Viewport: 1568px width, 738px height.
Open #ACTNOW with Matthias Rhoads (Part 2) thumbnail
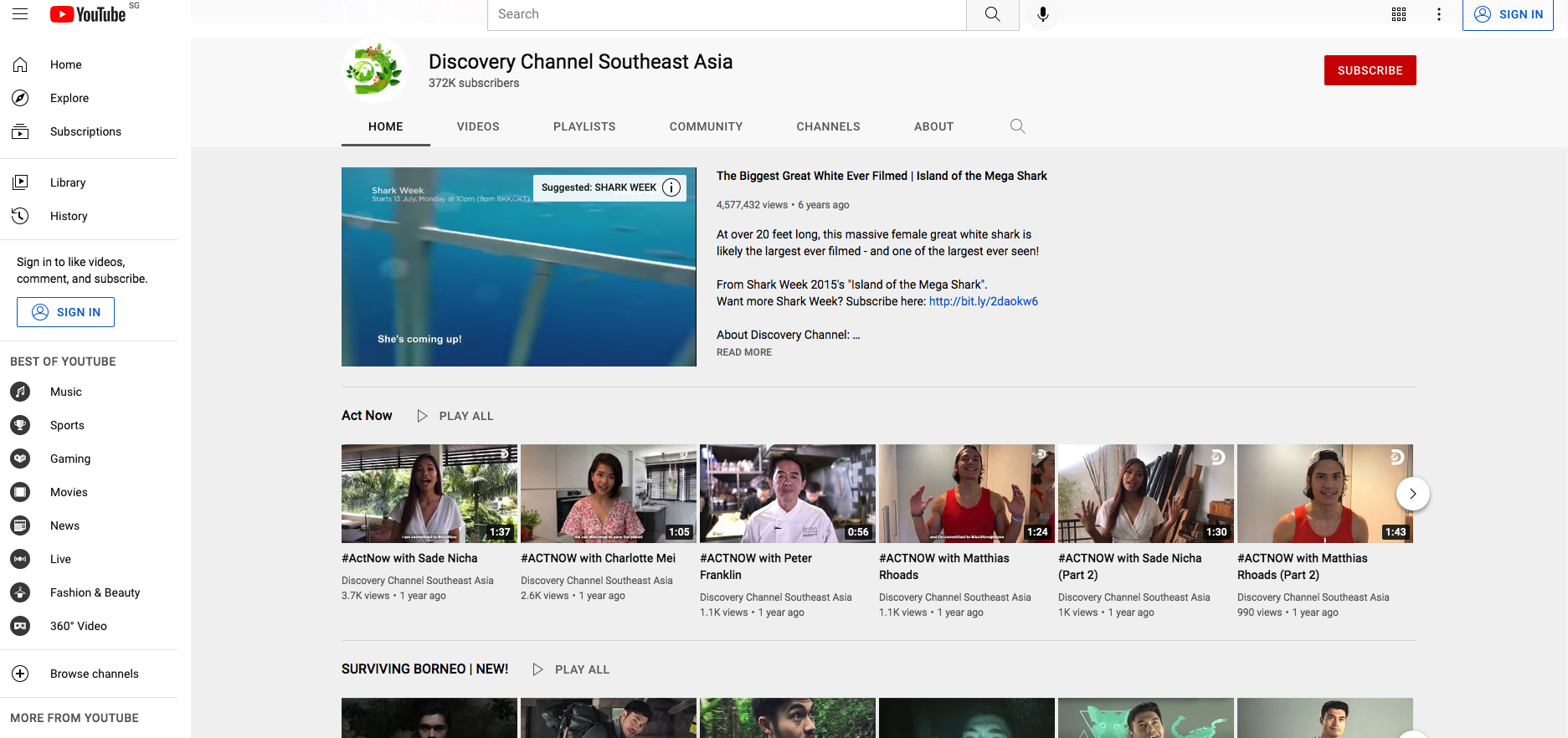(1325, 494)
